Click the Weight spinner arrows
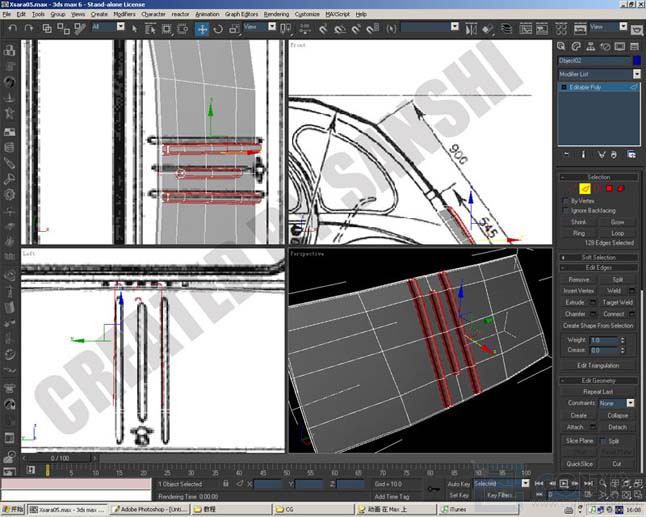646x517 pixels. click(x=623, y=340)
